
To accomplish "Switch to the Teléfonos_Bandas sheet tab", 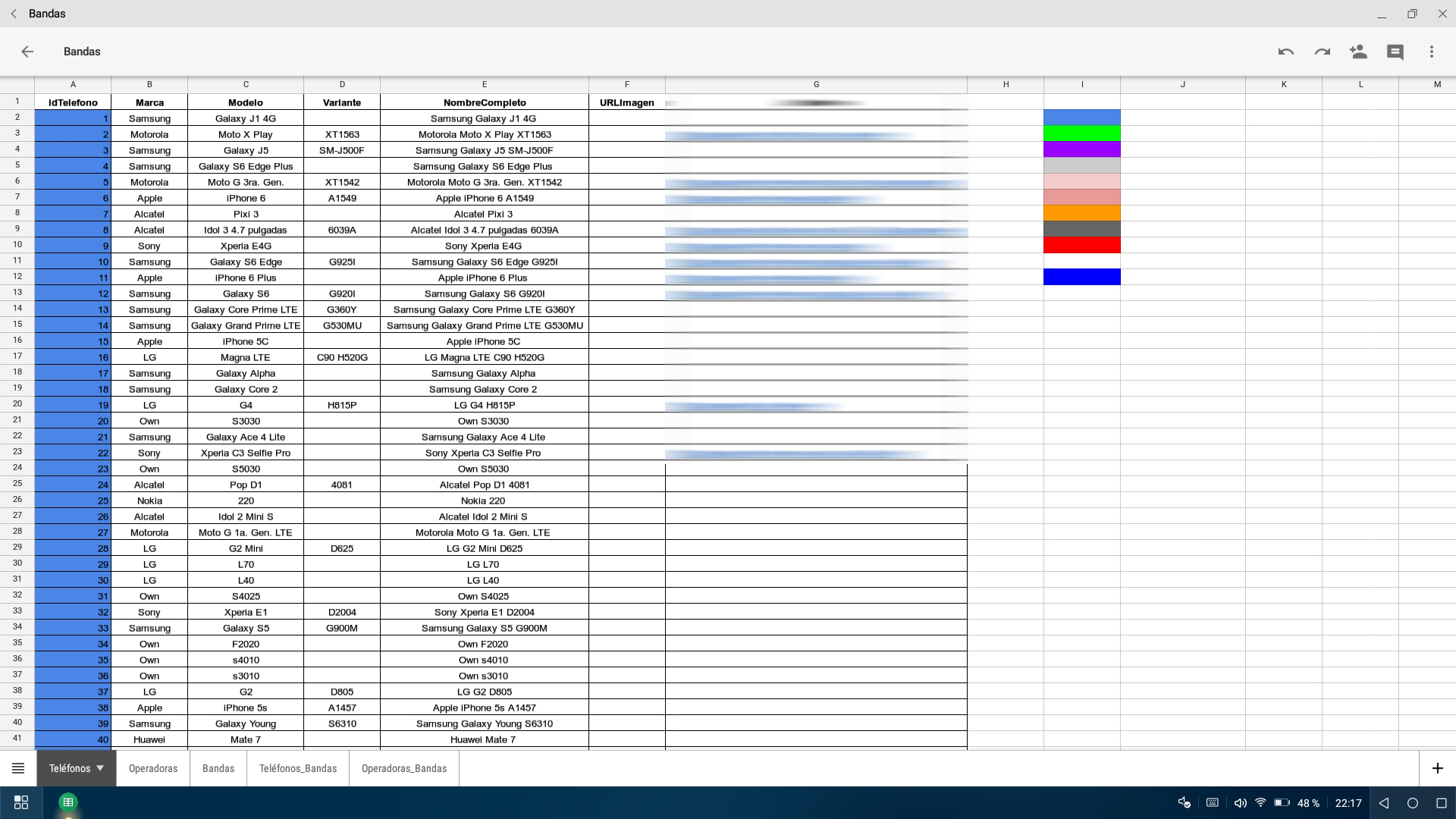I will coord(298,768).
